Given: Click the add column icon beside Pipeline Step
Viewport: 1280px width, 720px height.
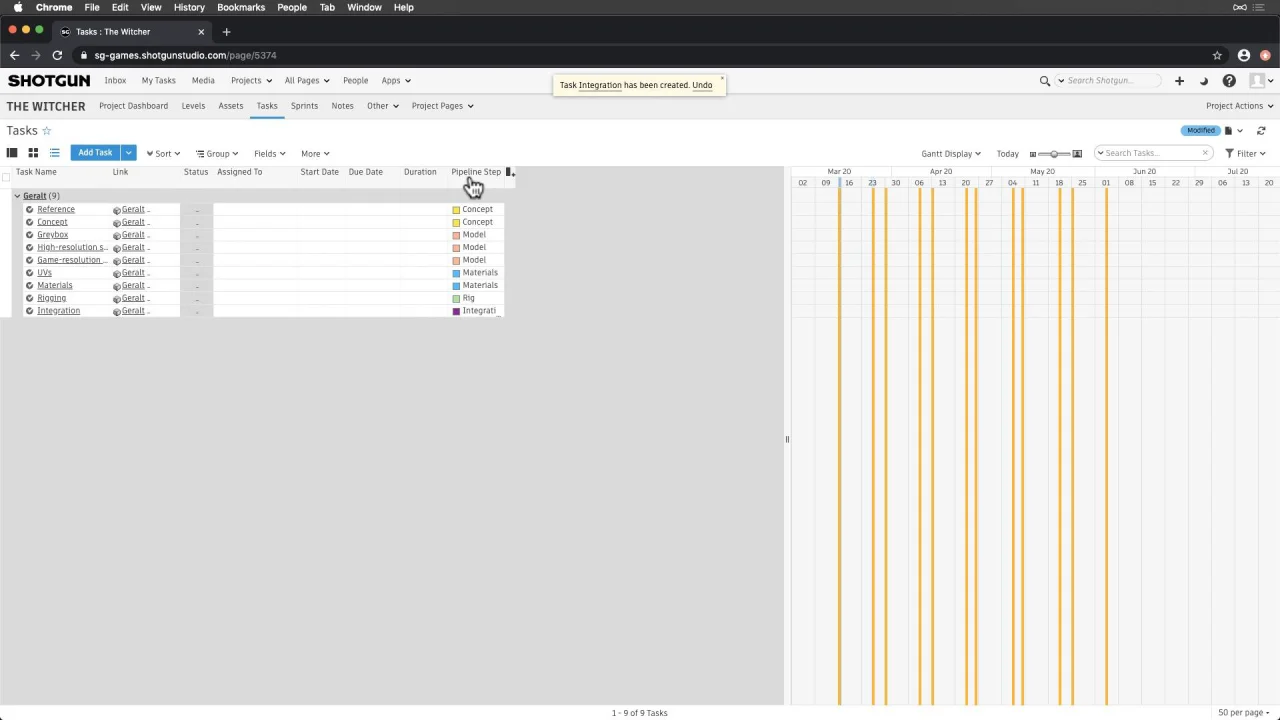Looking at the screenshot, I should pyautogui.click(x=510, y=172).
